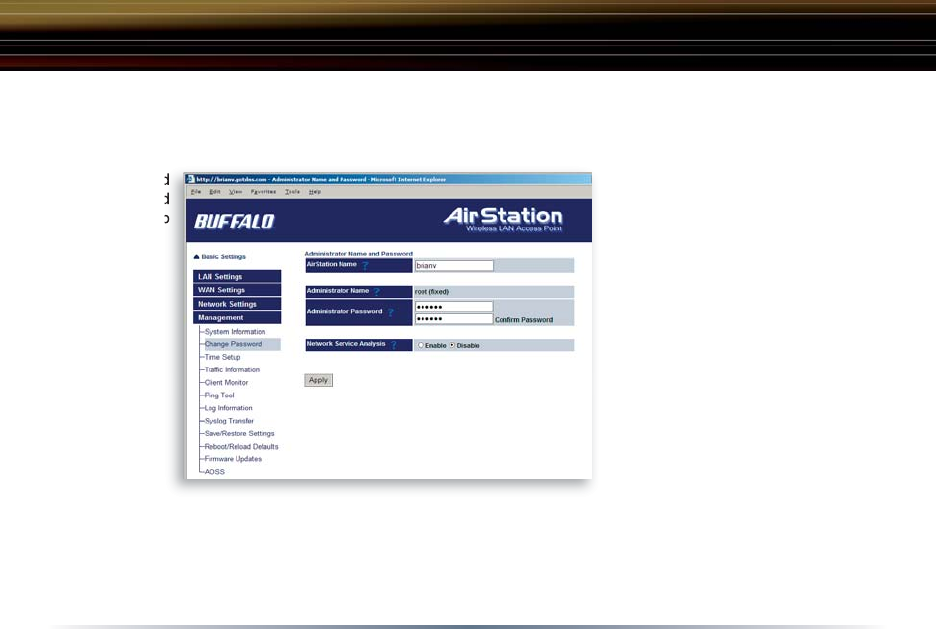Open help for Administrator Password
The width and height of the screenshot is (936, 629).
pos(390,312)
